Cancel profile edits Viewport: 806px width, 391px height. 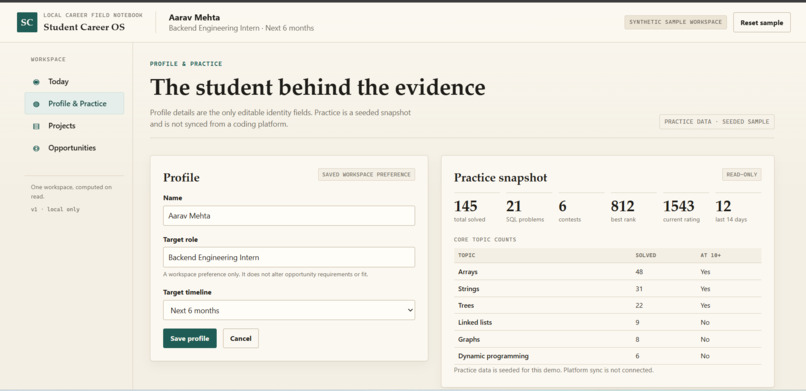tap(241, 339)
